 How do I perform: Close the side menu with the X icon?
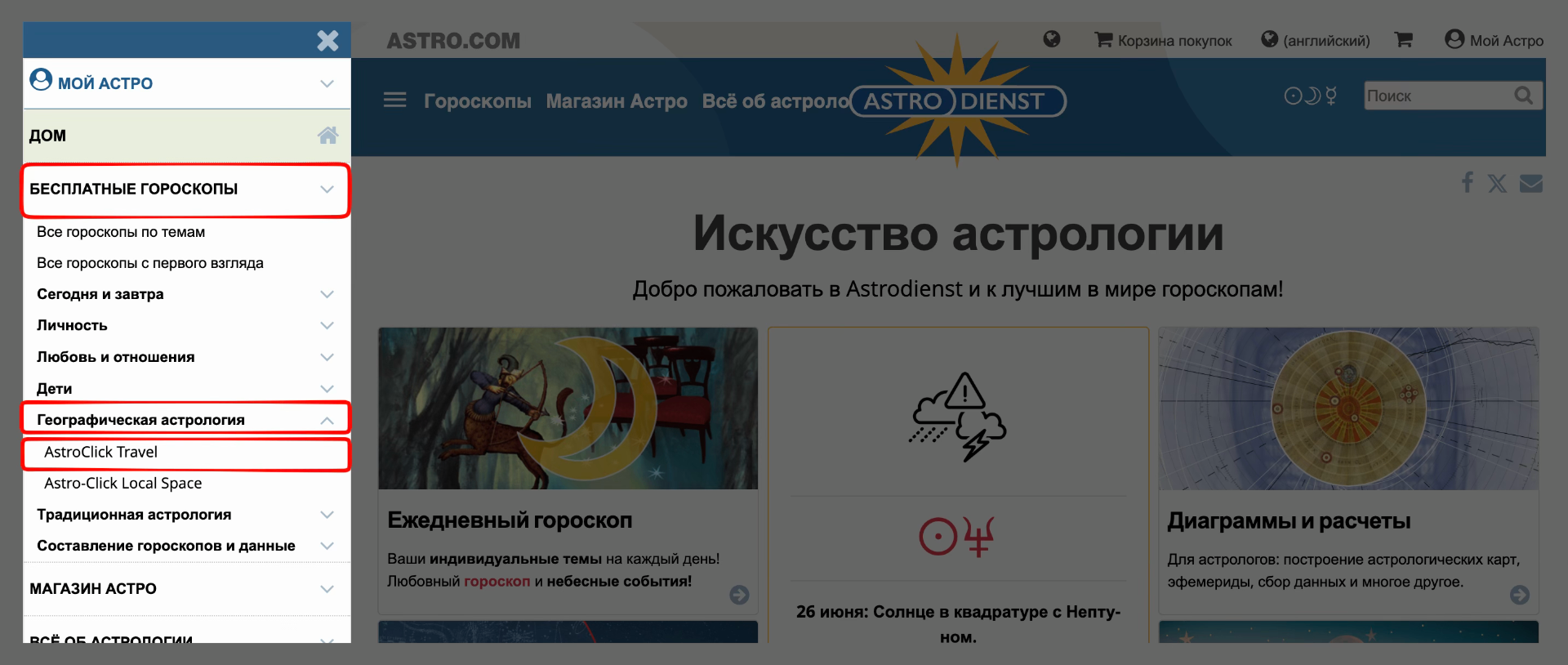click(327, 40)
